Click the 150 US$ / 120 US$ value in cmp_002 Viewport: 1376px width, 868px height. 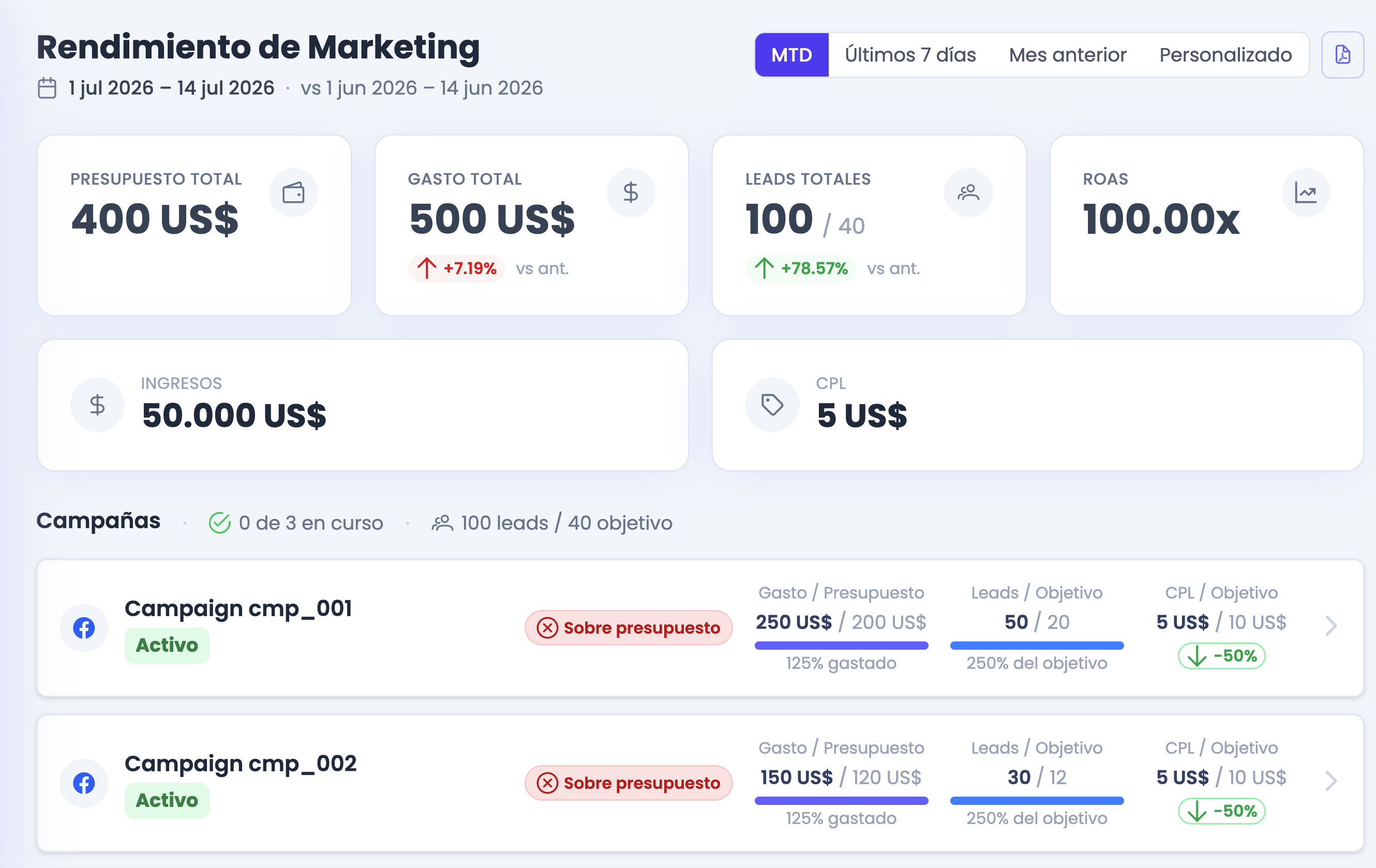[x=841, y=777]
